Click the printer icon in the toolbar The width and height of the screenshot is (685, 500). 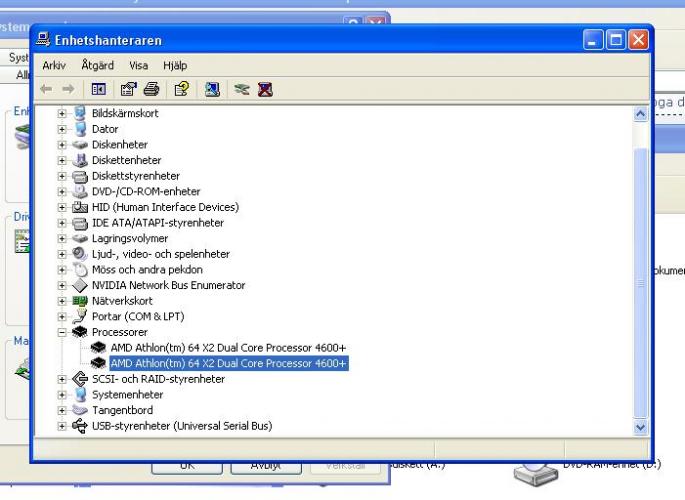(151, 89)
